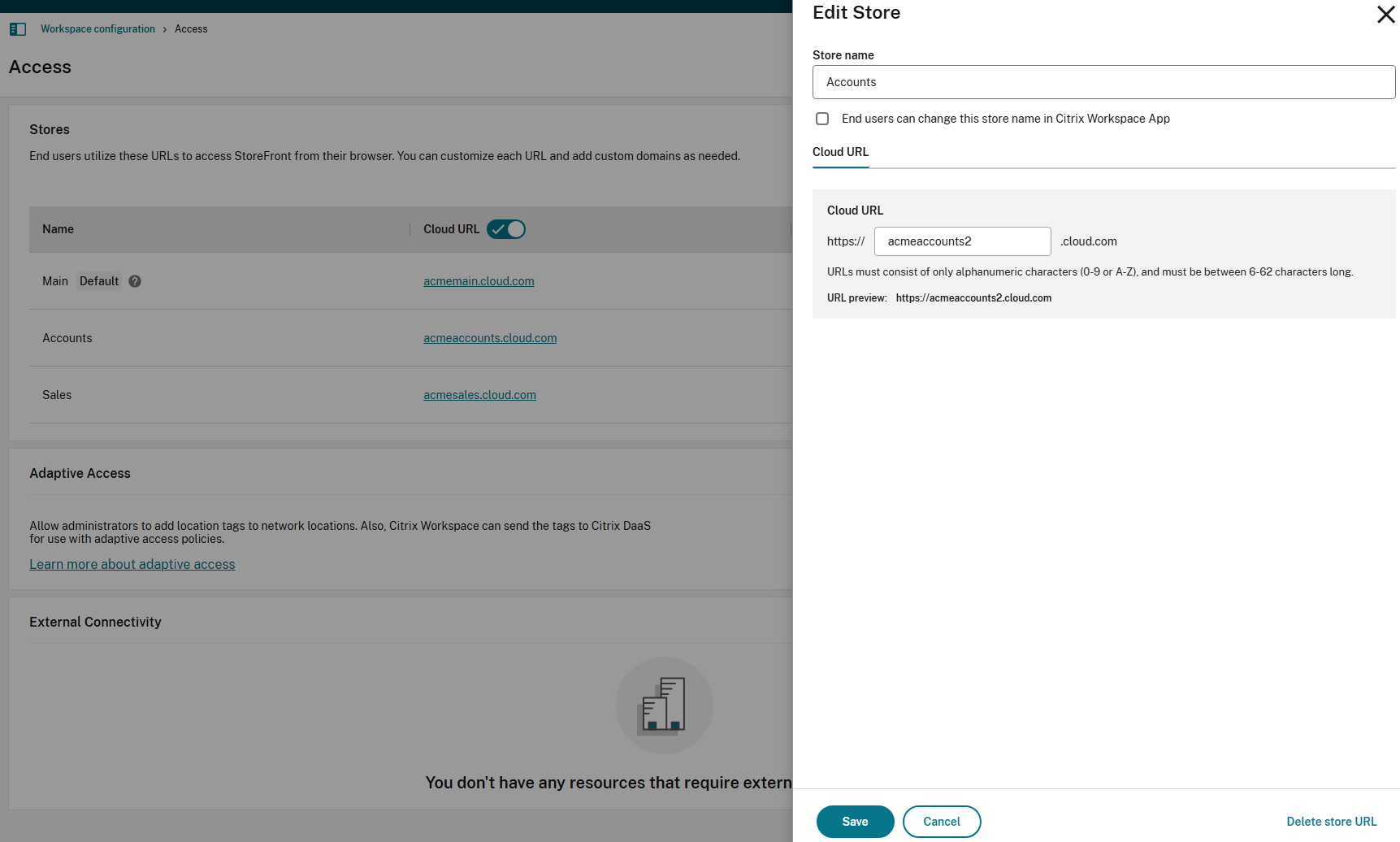This screenshot has width=1400, height=842.
Task: Open Learn more about adaptive access
Action: pos(132,564)
